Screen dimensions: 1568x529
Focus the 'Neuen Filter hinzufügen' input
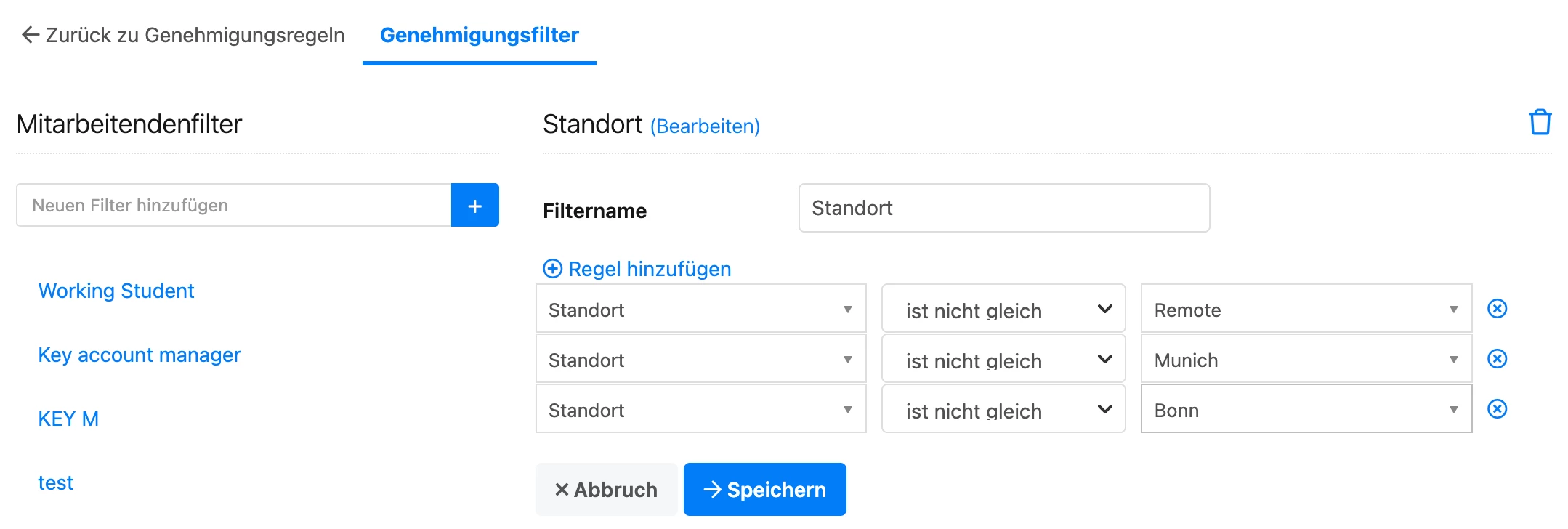point(233,206)
